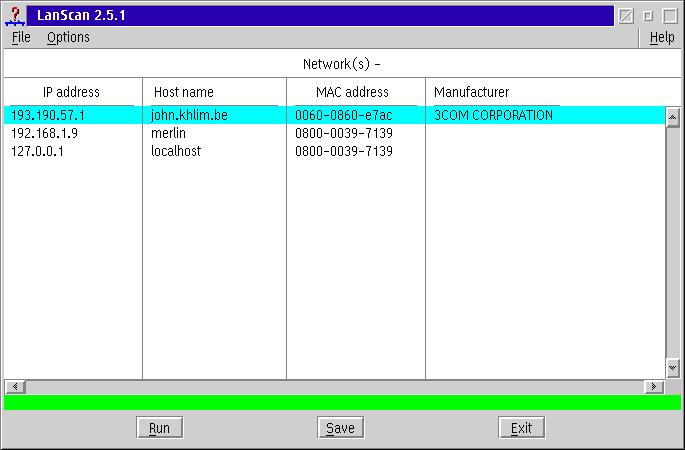The height and width of the screenshot is (450, 685).
Task: Click host name merlin
Action: point(168,133)
